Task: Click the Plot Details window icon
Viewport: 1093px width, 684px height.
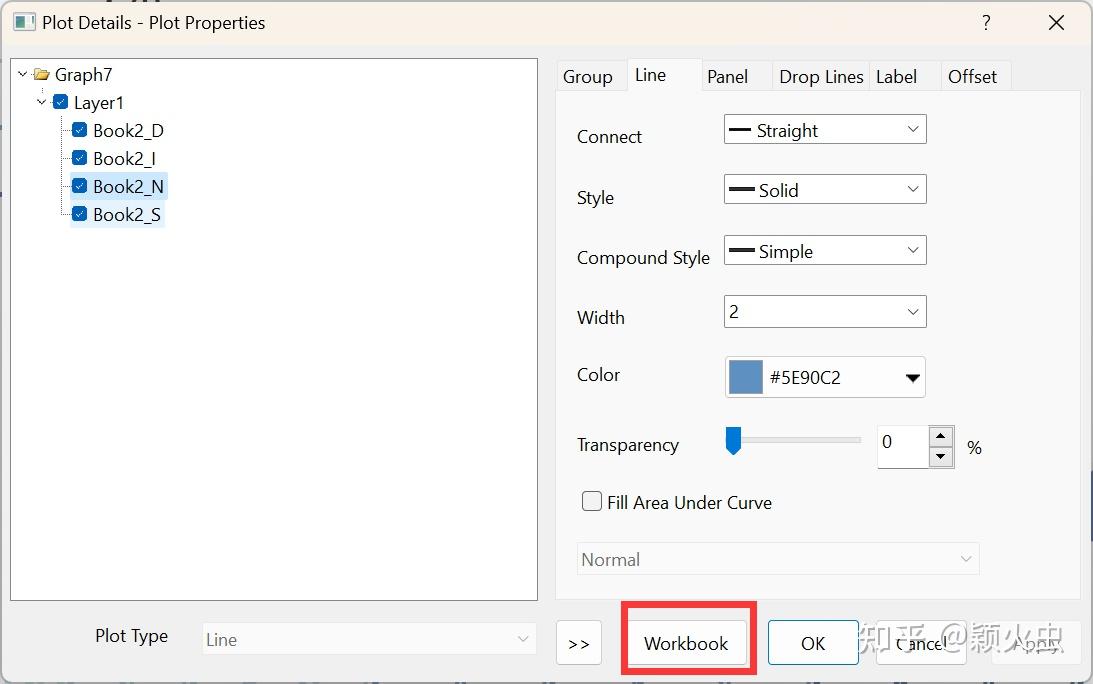Action: [x=24, y=22]
